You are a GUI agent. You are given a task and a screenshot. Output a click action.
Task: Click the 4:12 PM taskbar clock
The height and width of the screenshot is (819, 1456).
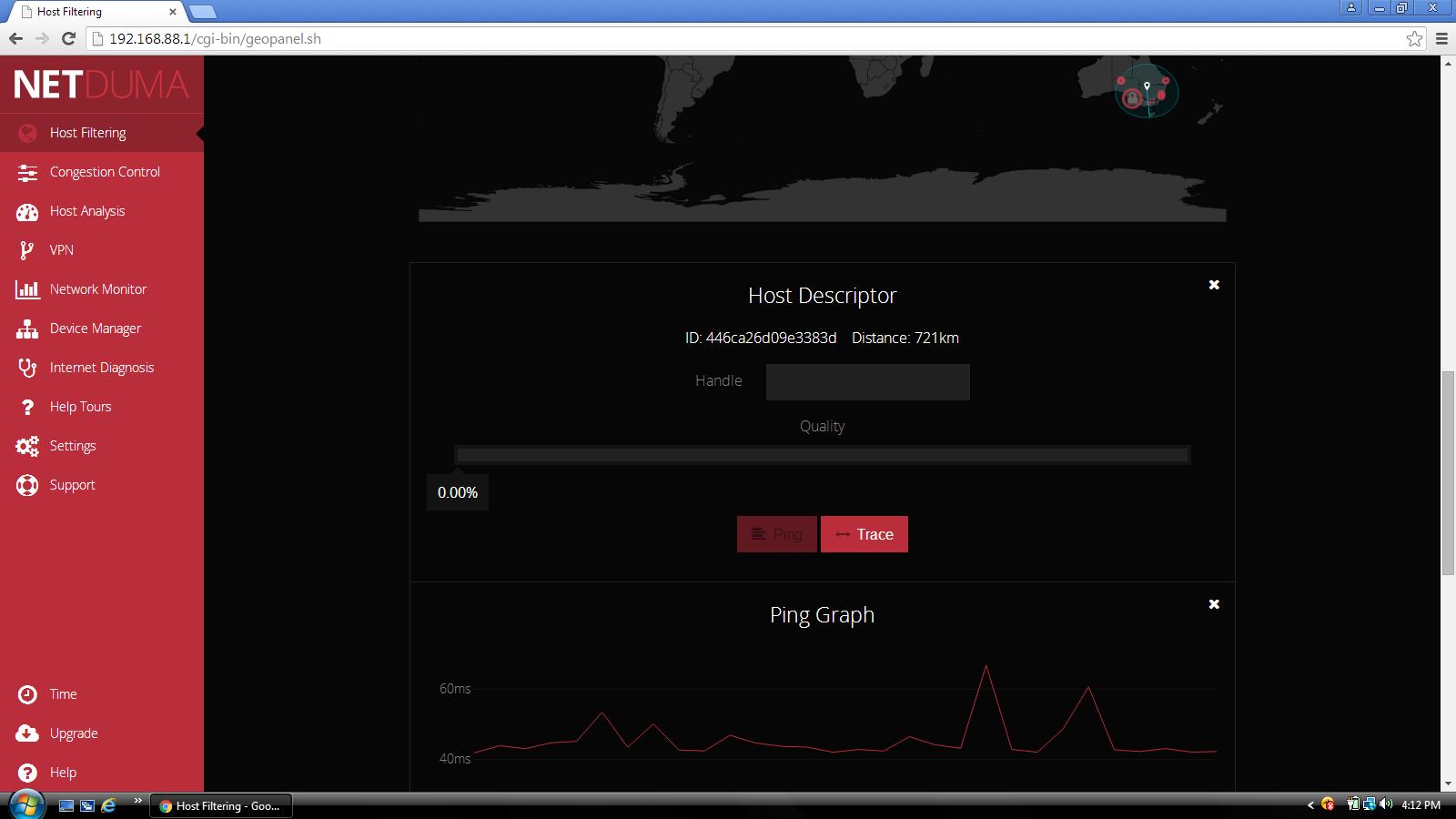(x=1421, y=805)
